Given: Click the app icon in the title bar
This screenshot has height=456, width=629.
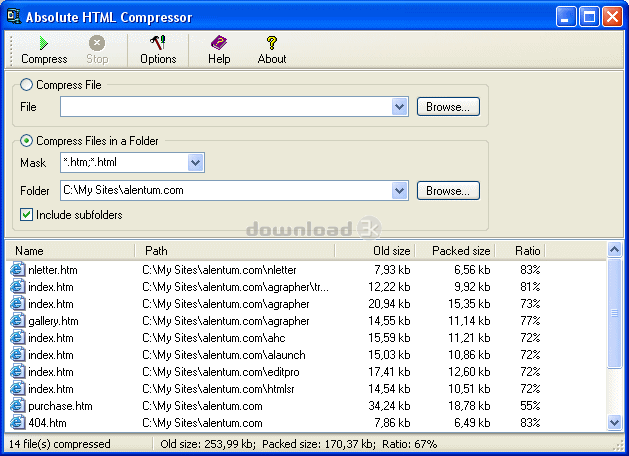Looking at the screenshot, I should [x=14, y=16].
